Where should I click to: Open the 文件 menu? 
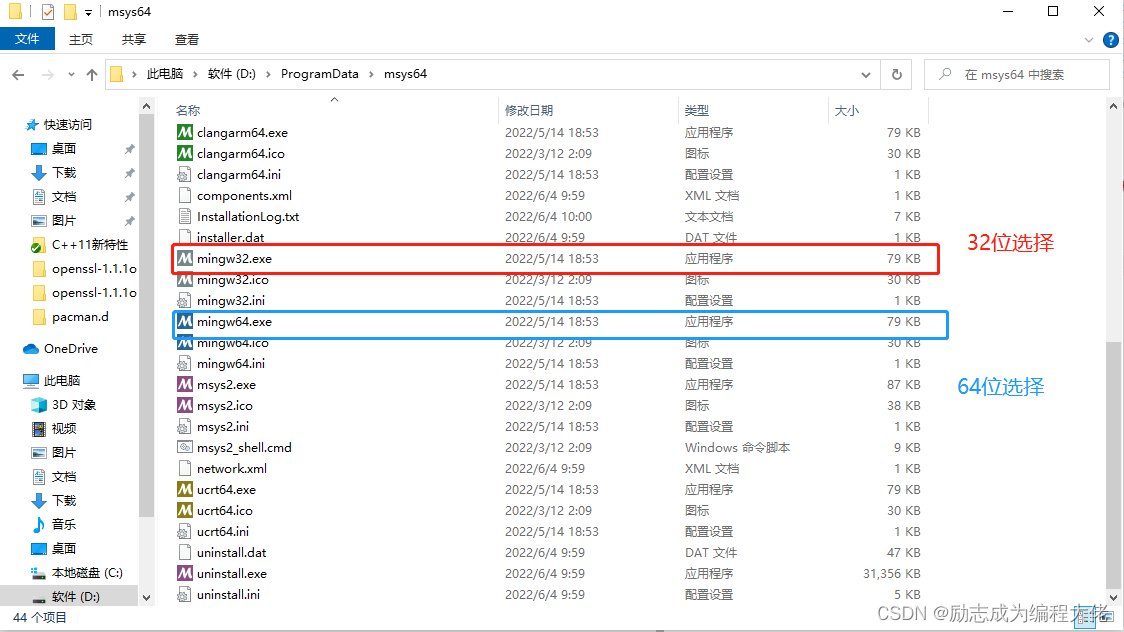click(27, 39)
